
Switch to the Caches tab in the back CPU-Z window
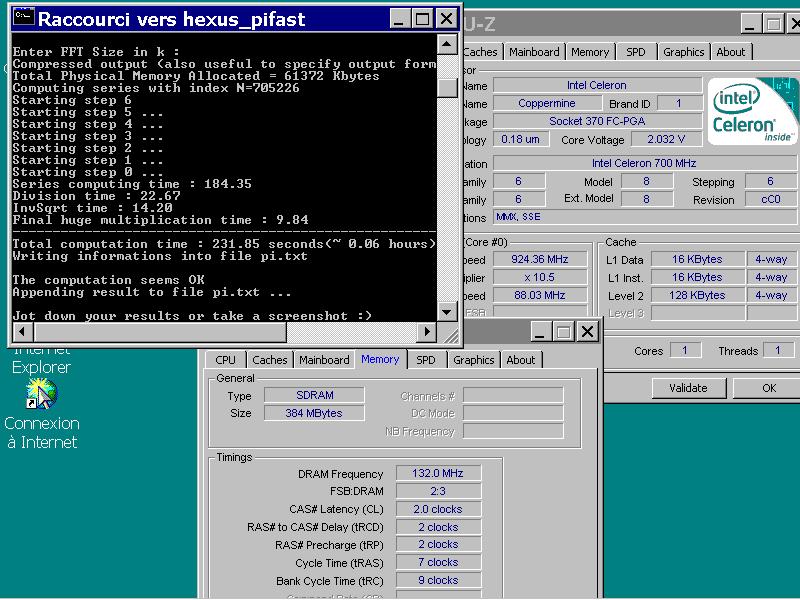480,52
